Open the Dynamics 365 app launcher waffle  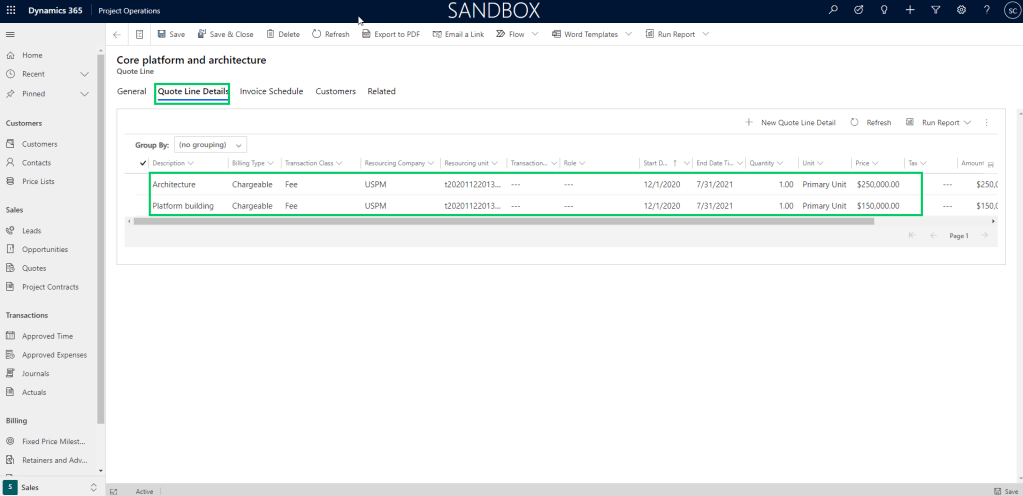click(11, 10)
